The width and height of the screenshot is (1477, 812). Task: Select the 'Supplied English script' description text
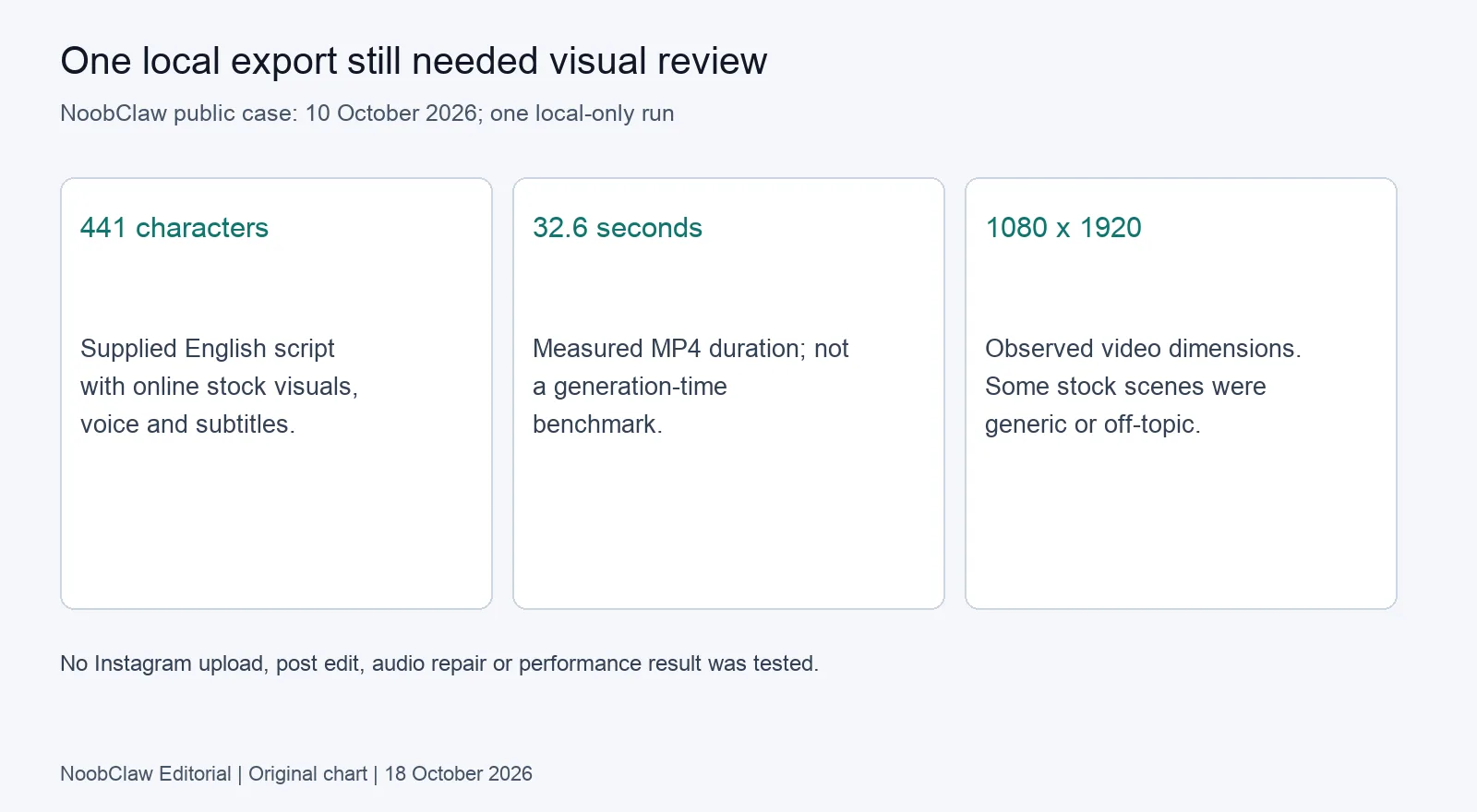tap(219, 387)
